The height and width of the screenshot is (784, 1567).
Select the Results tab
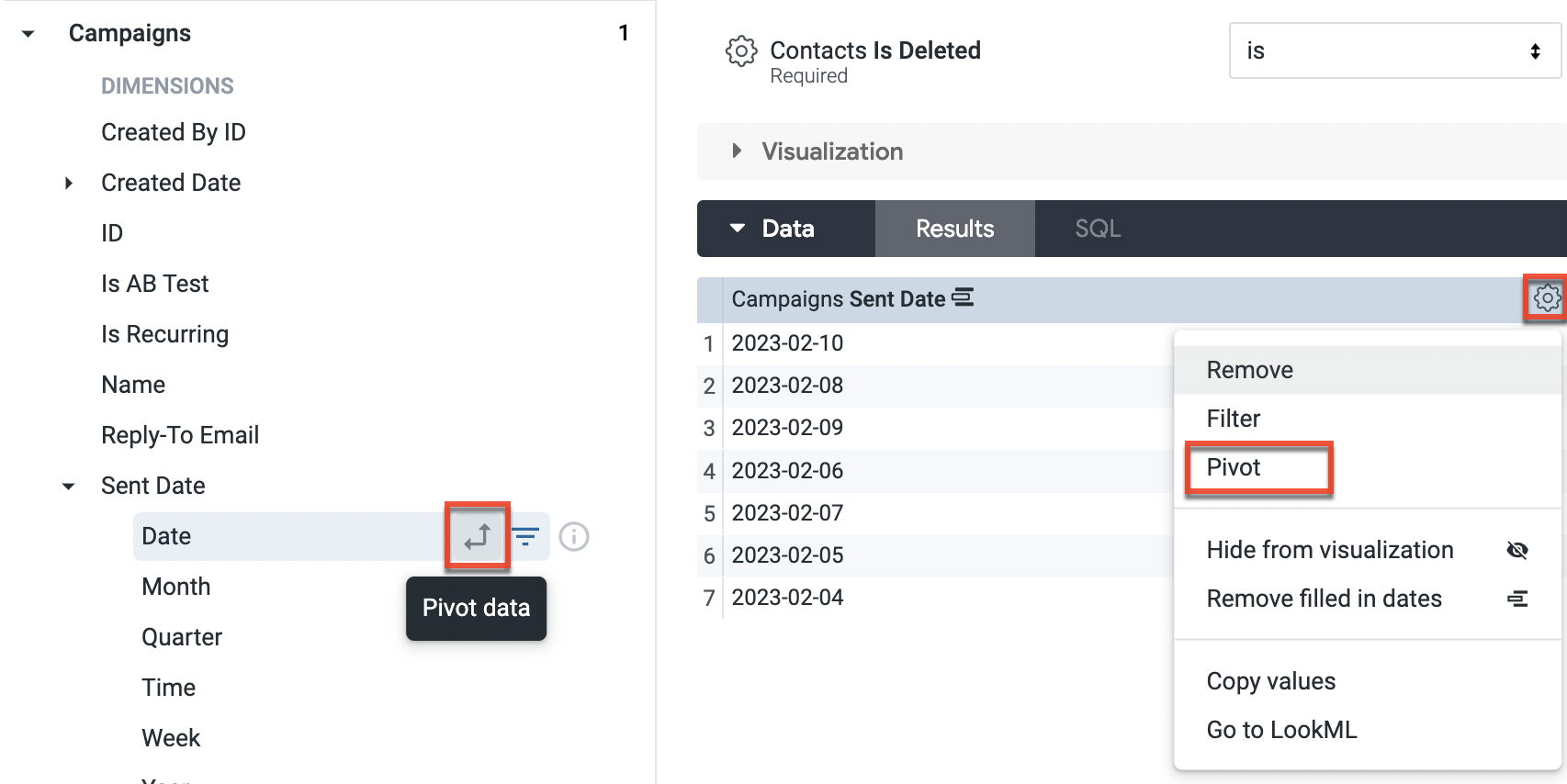click(x=954, y=229)
